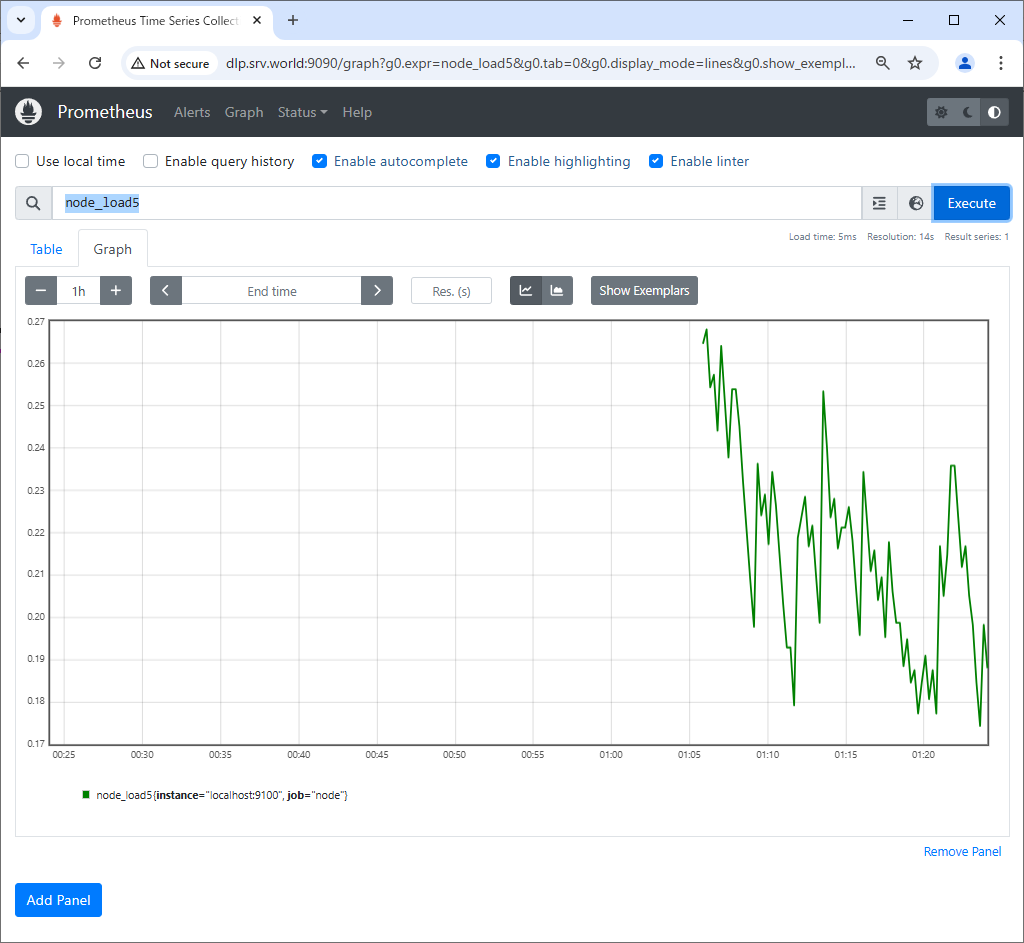The width and height of the screenshot is (1024, 943).
Task: Decrease the time range with minus
Action: [x=40, y=291]
